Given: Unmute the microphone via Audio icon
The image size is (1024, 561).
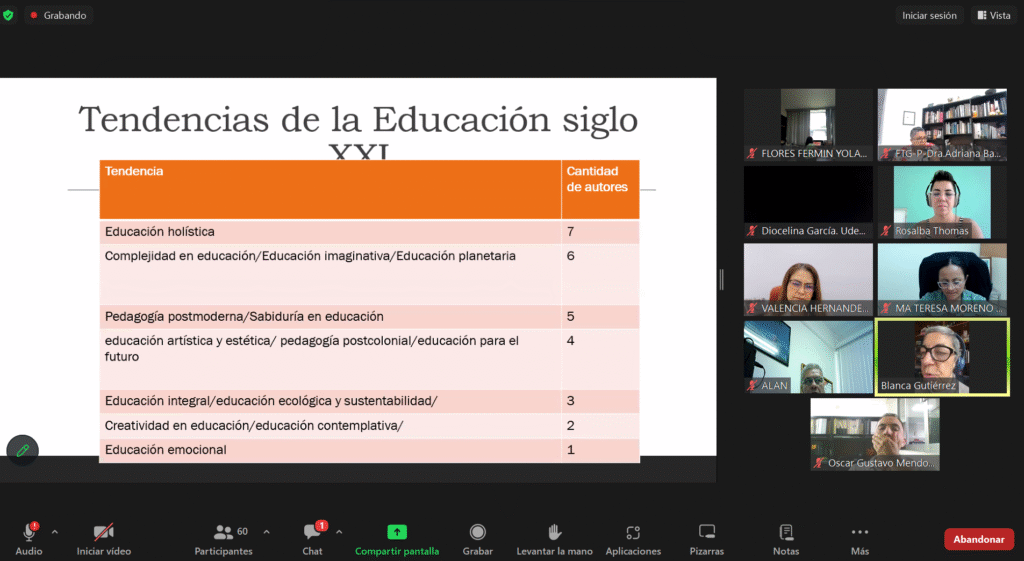Looking at the screenshot, I should click(x=29, y=533).
